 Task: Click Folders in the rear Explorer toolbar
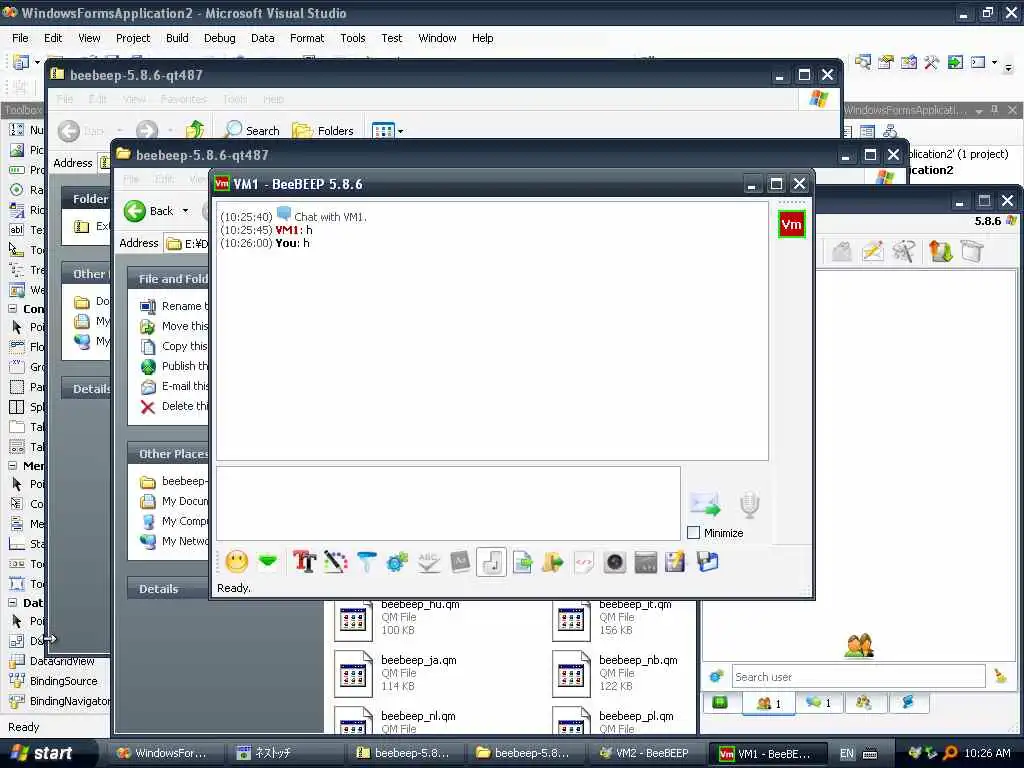[x=323, y=131]
